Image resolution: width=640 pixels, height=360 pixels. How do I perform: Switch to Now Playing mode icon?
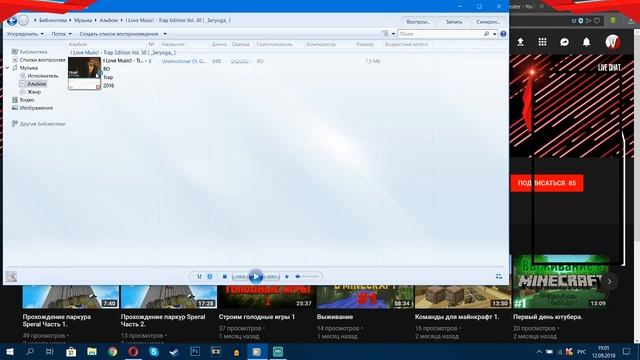(499, 276)
